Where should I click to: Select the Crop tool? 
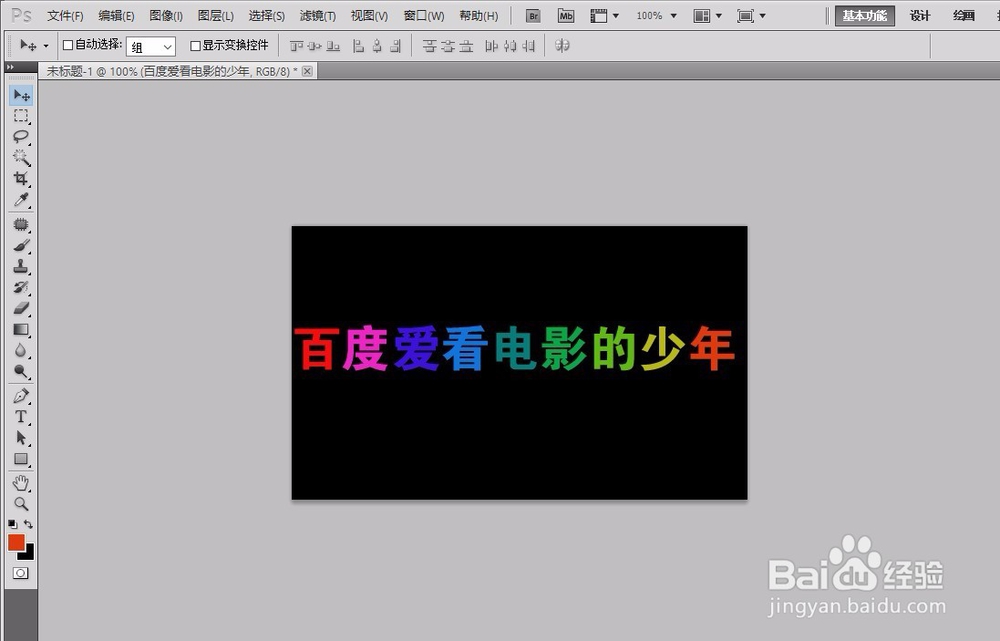[21, 179]
